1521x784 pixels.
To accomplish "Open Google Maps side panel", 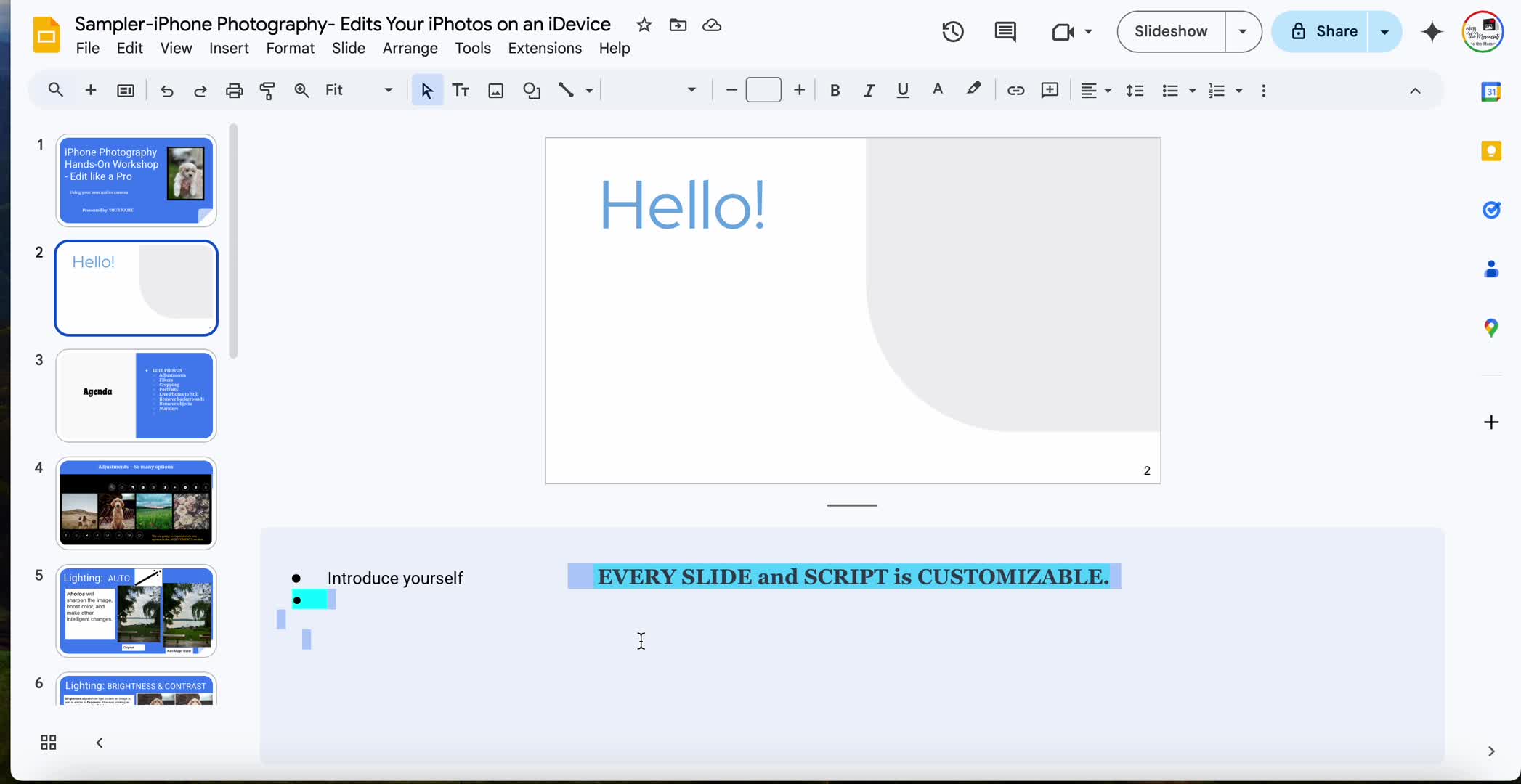I will point(1491,328).
